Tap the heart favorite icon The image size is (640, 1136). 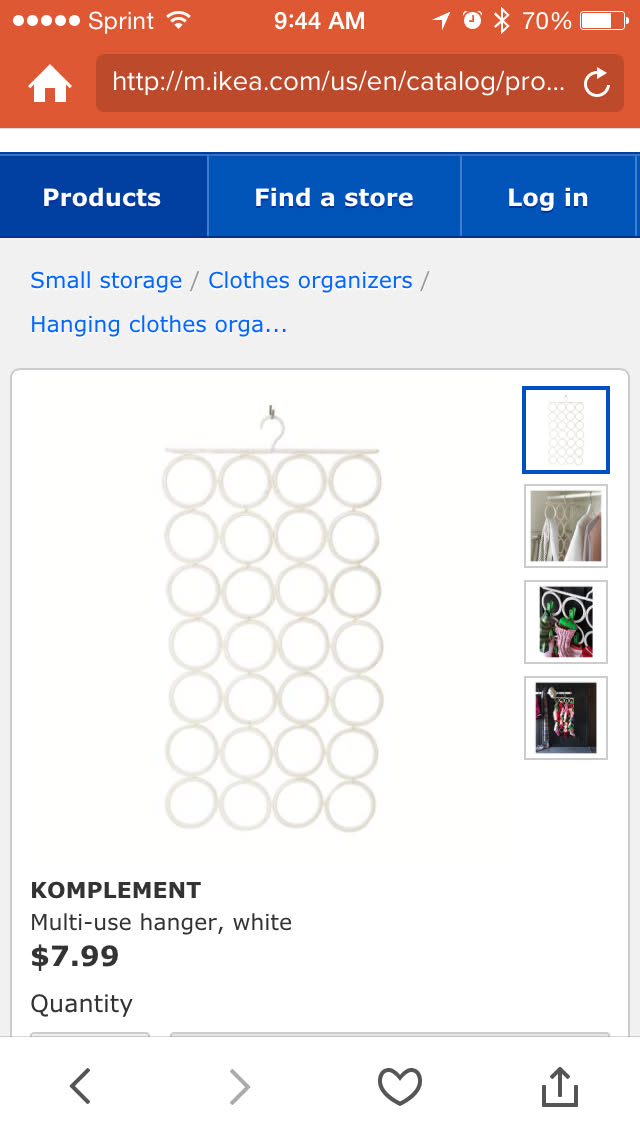pos(399,1086)
